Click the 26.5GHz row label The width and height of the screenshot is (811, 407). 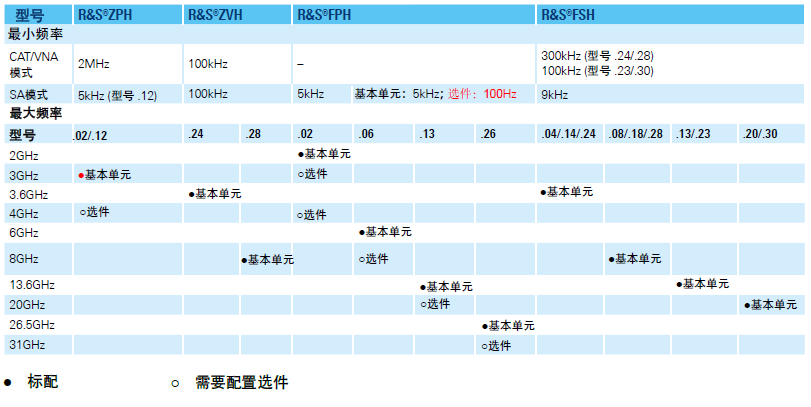pos(32,325)
